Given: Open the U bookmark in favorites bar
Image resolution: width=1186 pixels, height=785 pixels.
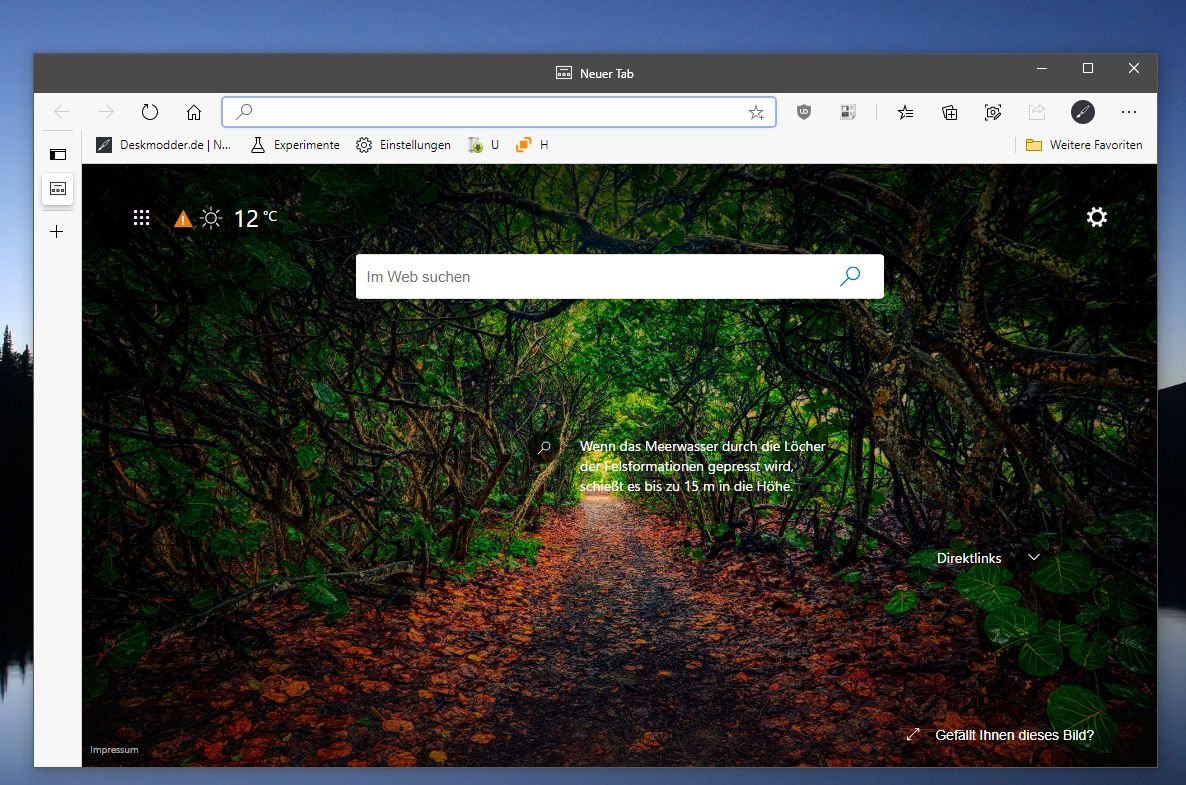Looking at the screenshot, I should click(x=483, y=144).
